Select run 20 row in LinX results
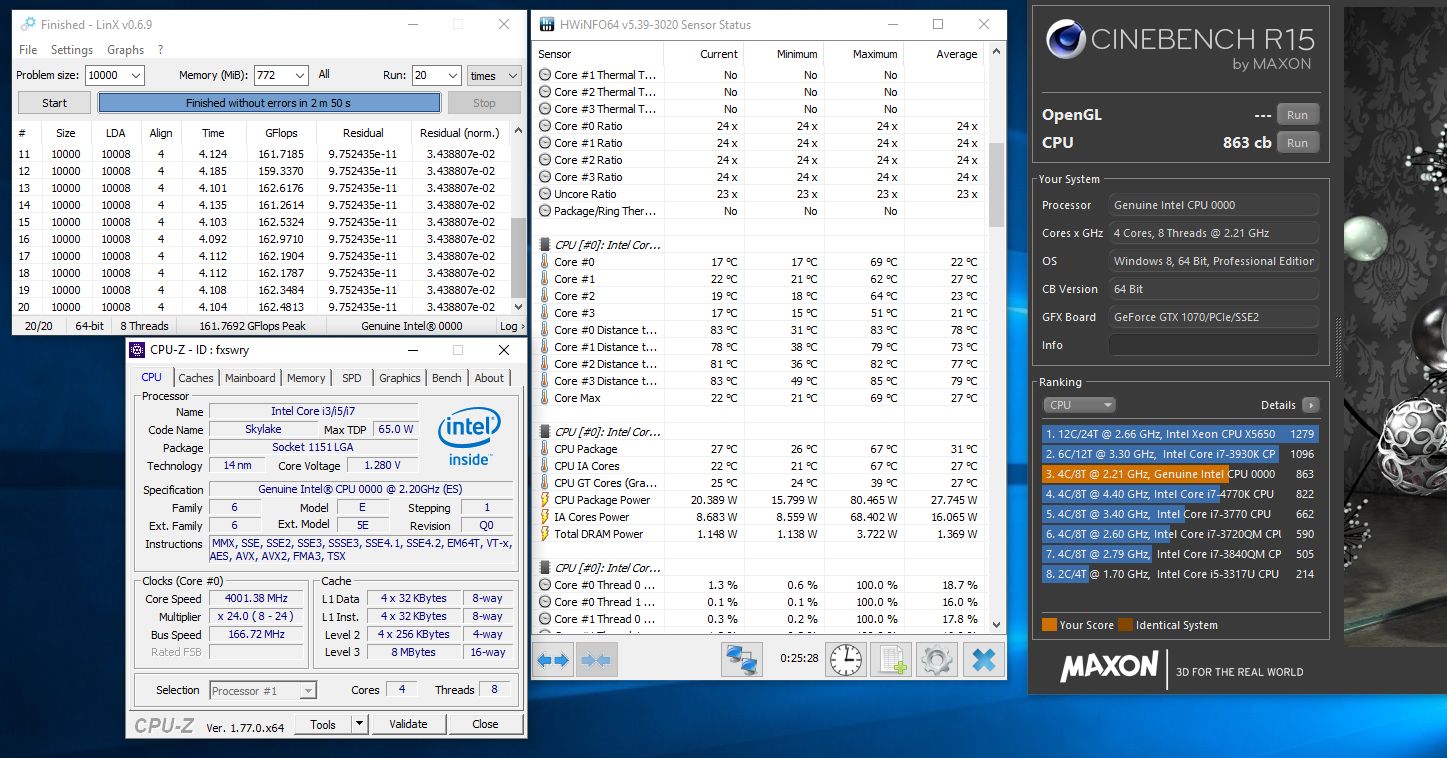The height and width of the screenshot is (758, 1447). [x=262, y=307]
